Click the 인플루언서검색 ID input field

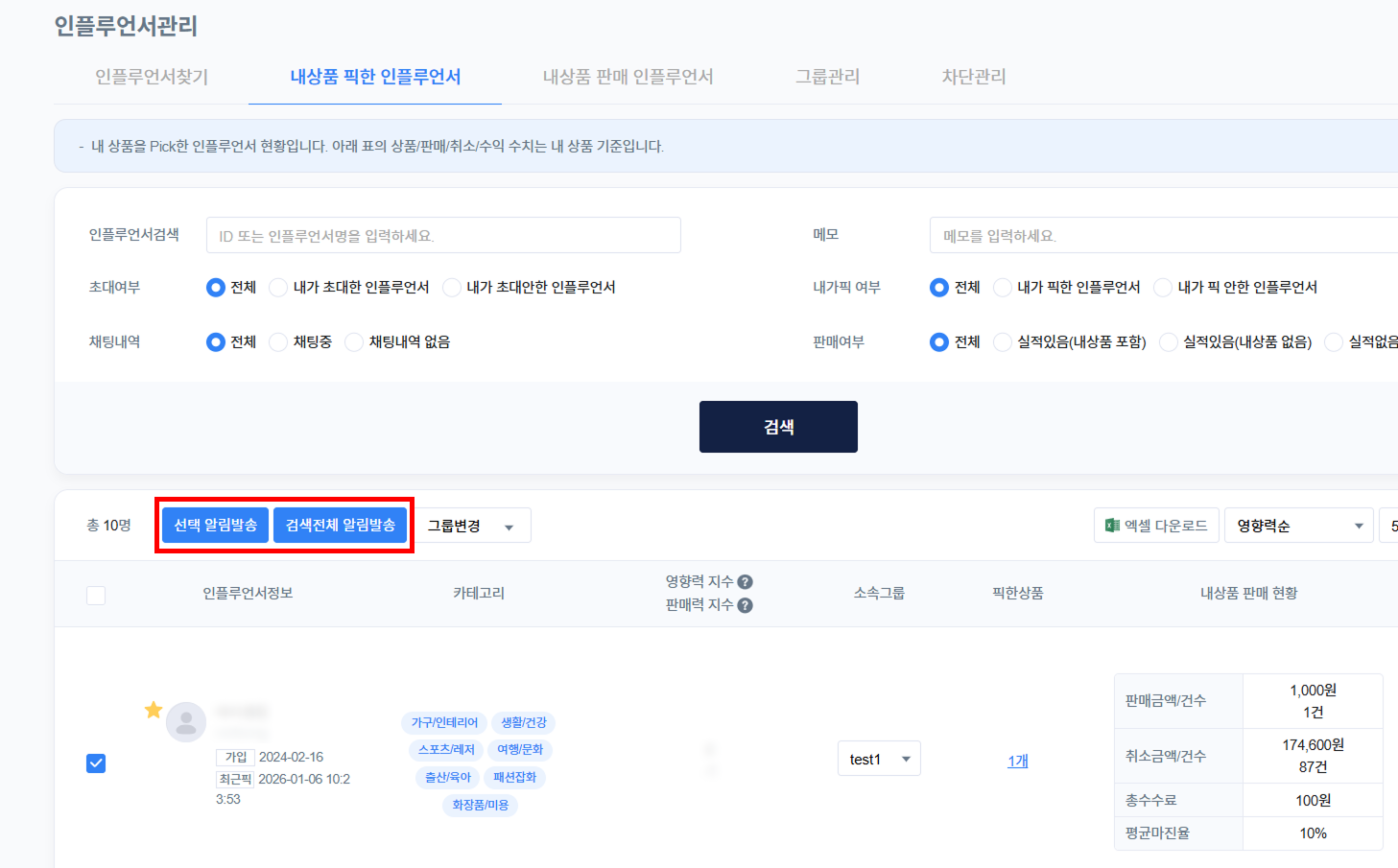443,235
